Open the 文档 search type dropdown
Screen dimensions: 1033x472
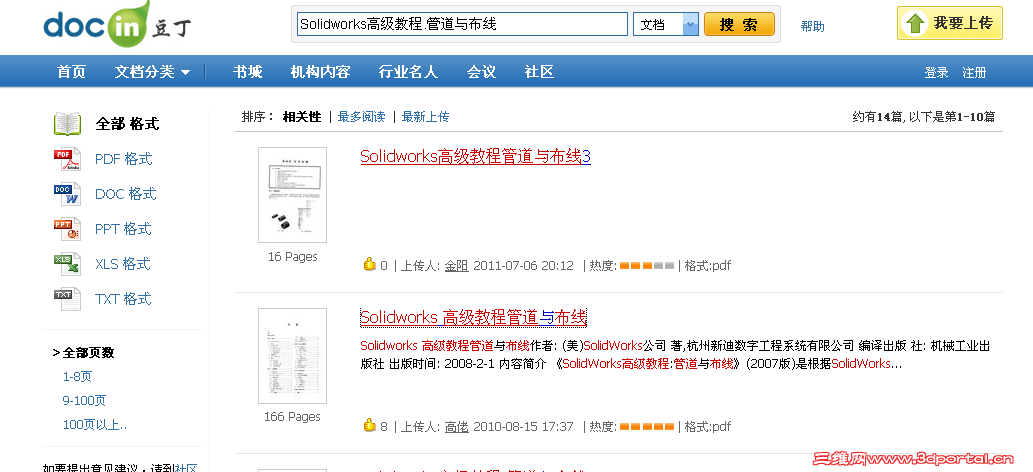pyautogui.click(x=665, y=24)
